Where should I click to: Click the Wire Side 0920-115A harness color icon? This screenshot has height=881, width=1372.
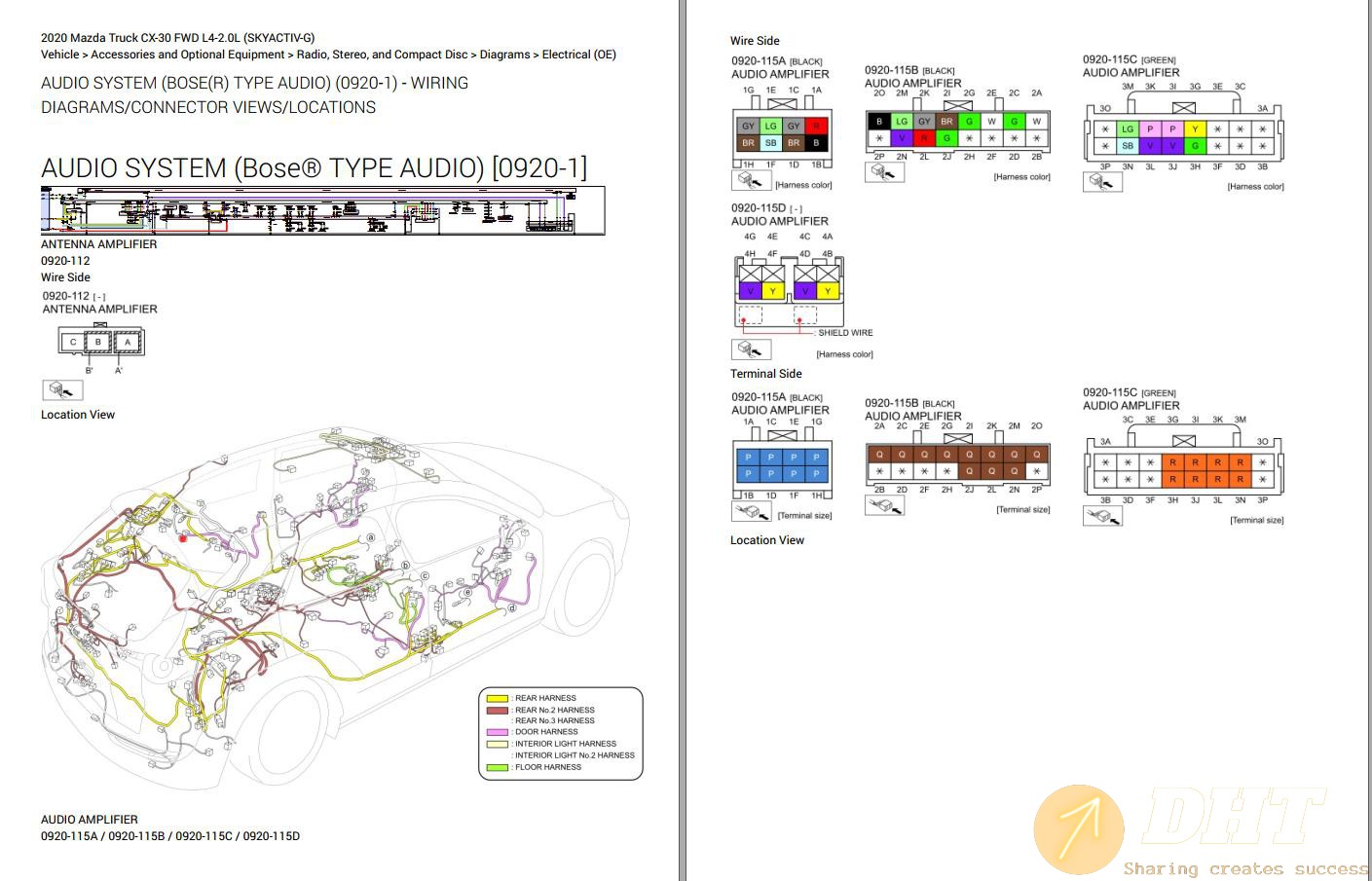tap(751, 181)
